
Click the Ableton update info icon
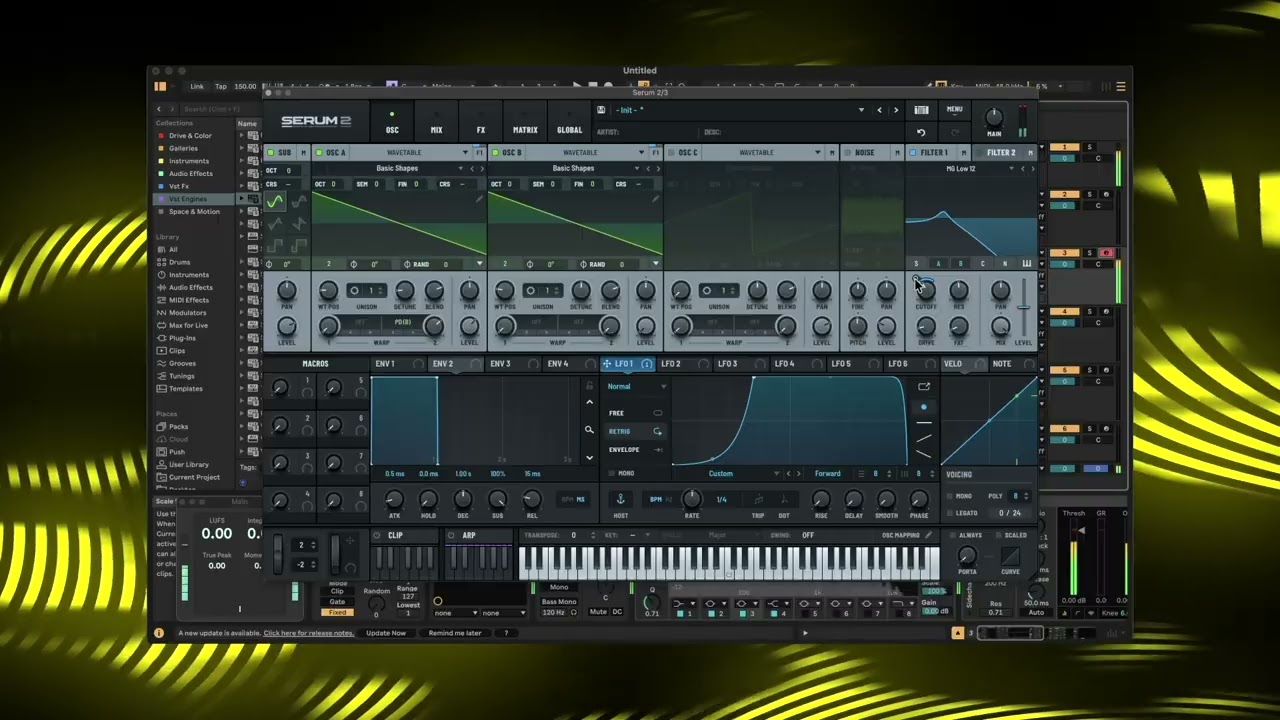(158, 633)
